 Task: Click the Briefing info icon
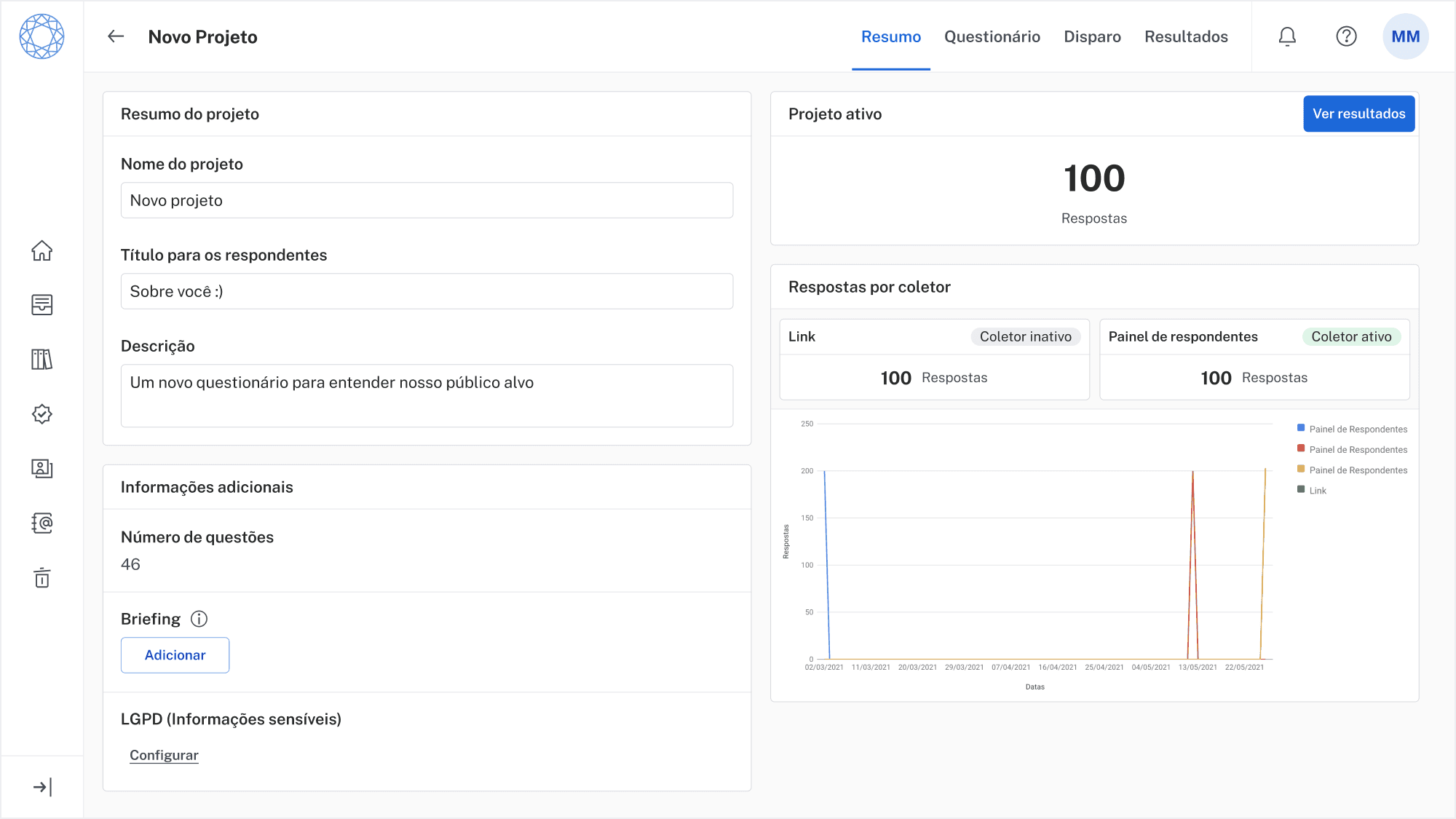click(199, 620)
